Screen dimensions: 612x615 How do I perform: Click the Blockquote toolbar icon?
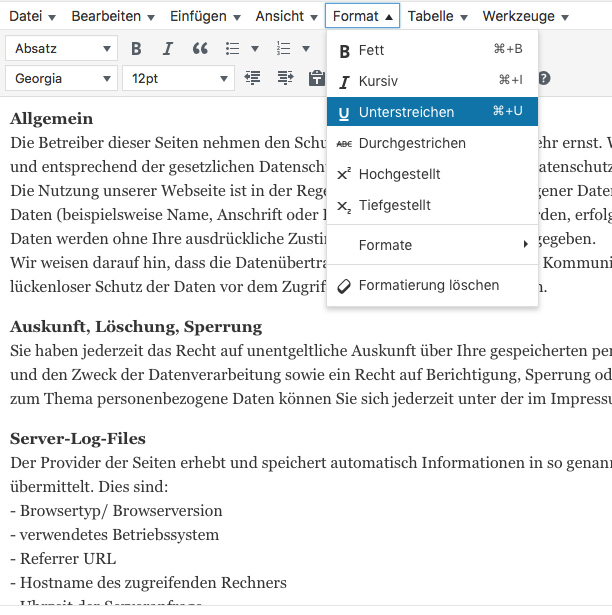click(200, 49)
